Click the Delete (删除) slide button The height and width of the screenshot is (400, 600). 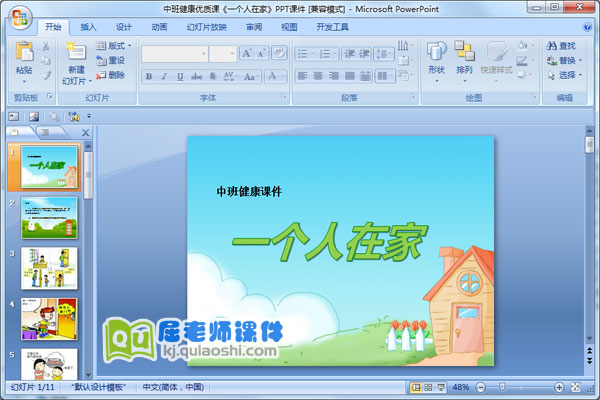(x=111, y=75)
